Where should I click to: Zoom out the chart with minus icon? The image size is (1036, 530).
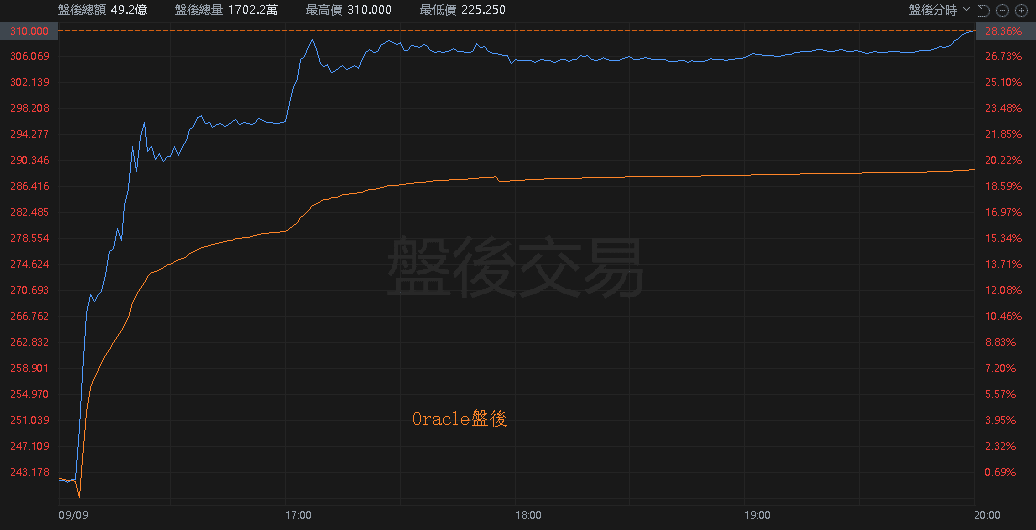pos(1002,10)
